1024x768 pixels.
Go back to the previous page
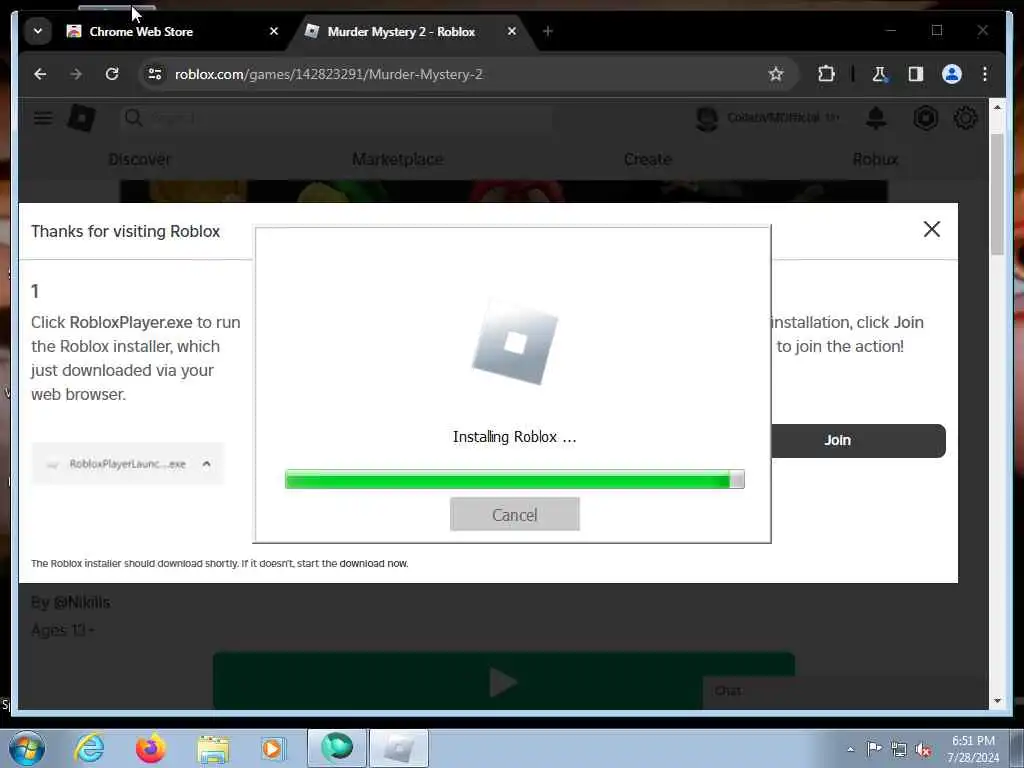point(40,74)
